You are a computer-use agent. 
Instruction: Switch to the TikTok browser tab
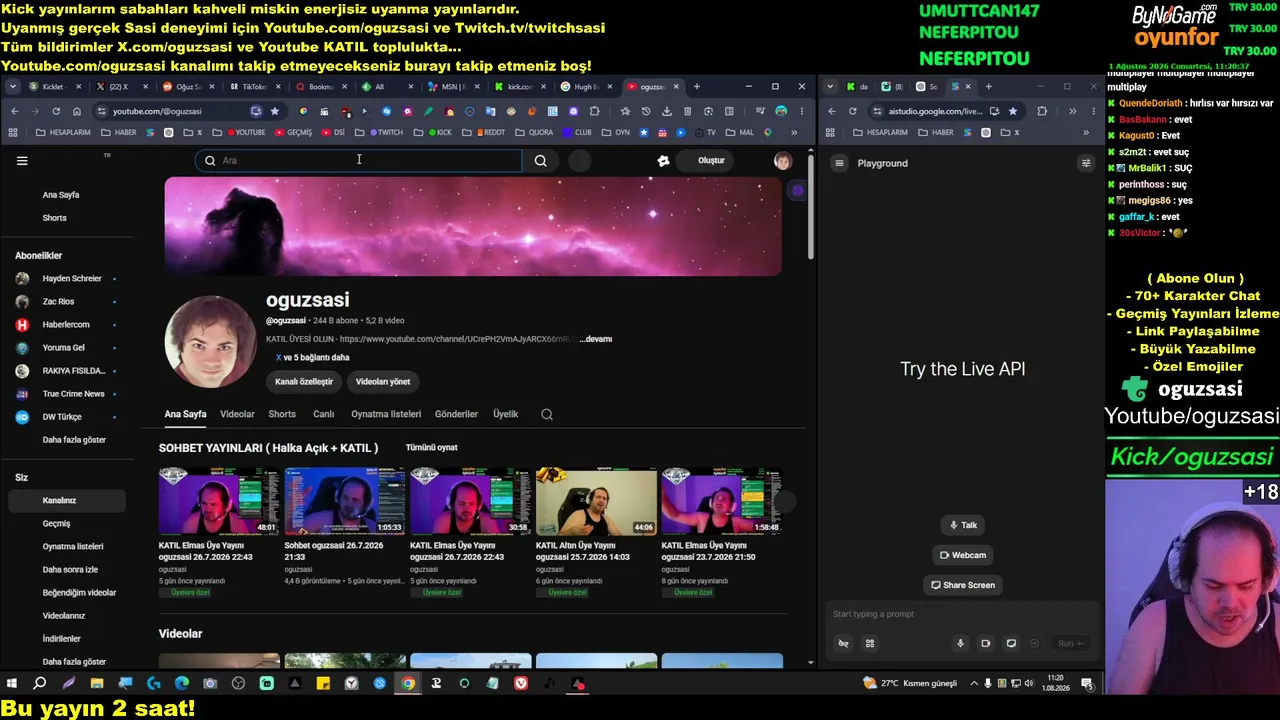point(254,87)
